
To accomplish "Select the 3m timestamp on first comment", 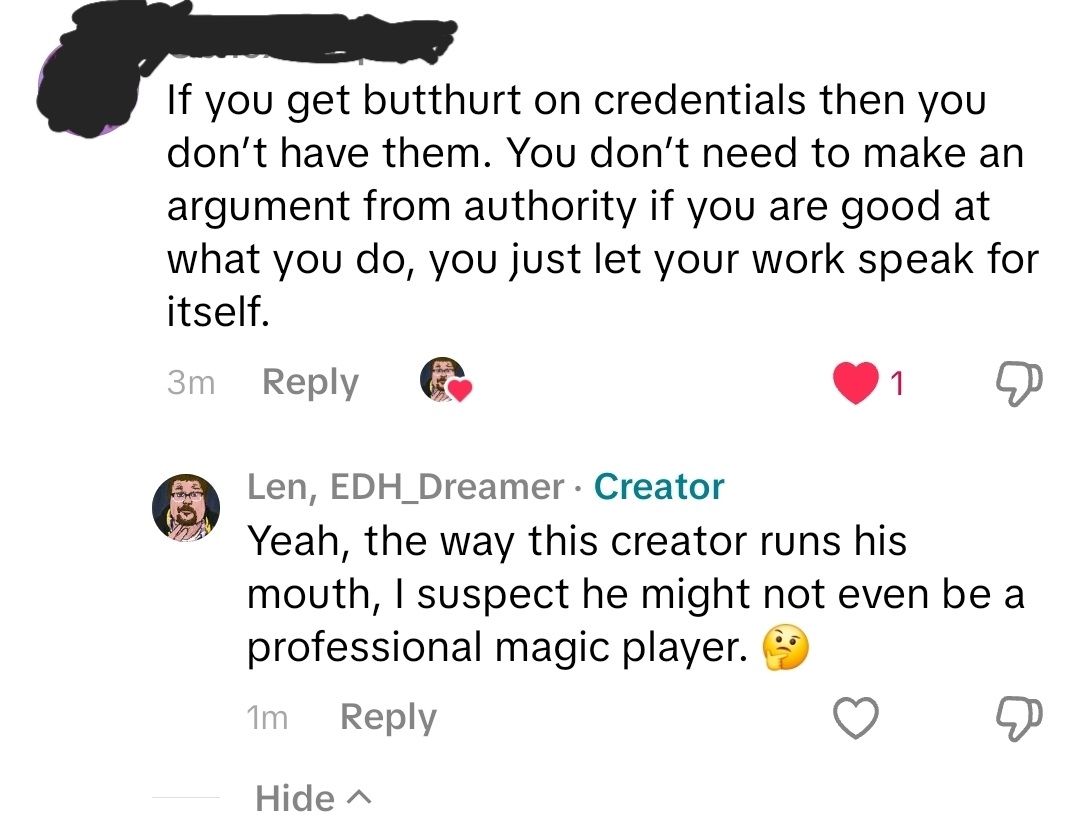I will (191, 382).
